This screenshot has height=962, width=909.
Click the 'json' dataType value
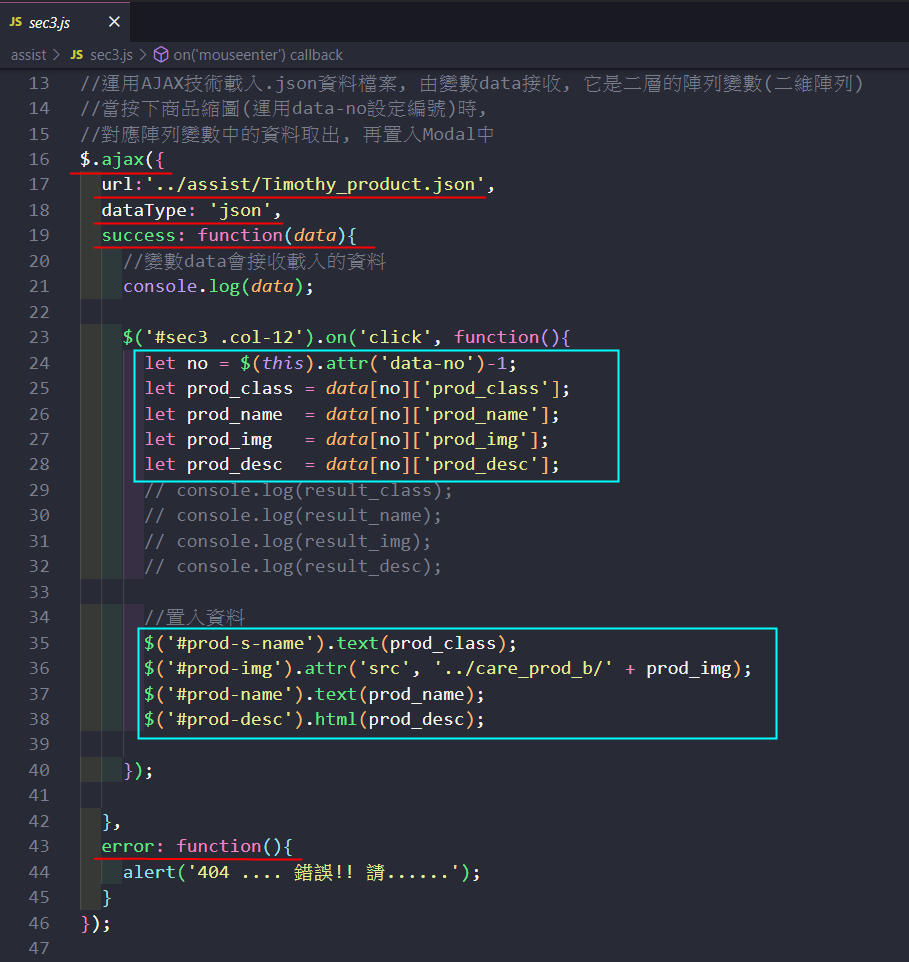(240, 210)
